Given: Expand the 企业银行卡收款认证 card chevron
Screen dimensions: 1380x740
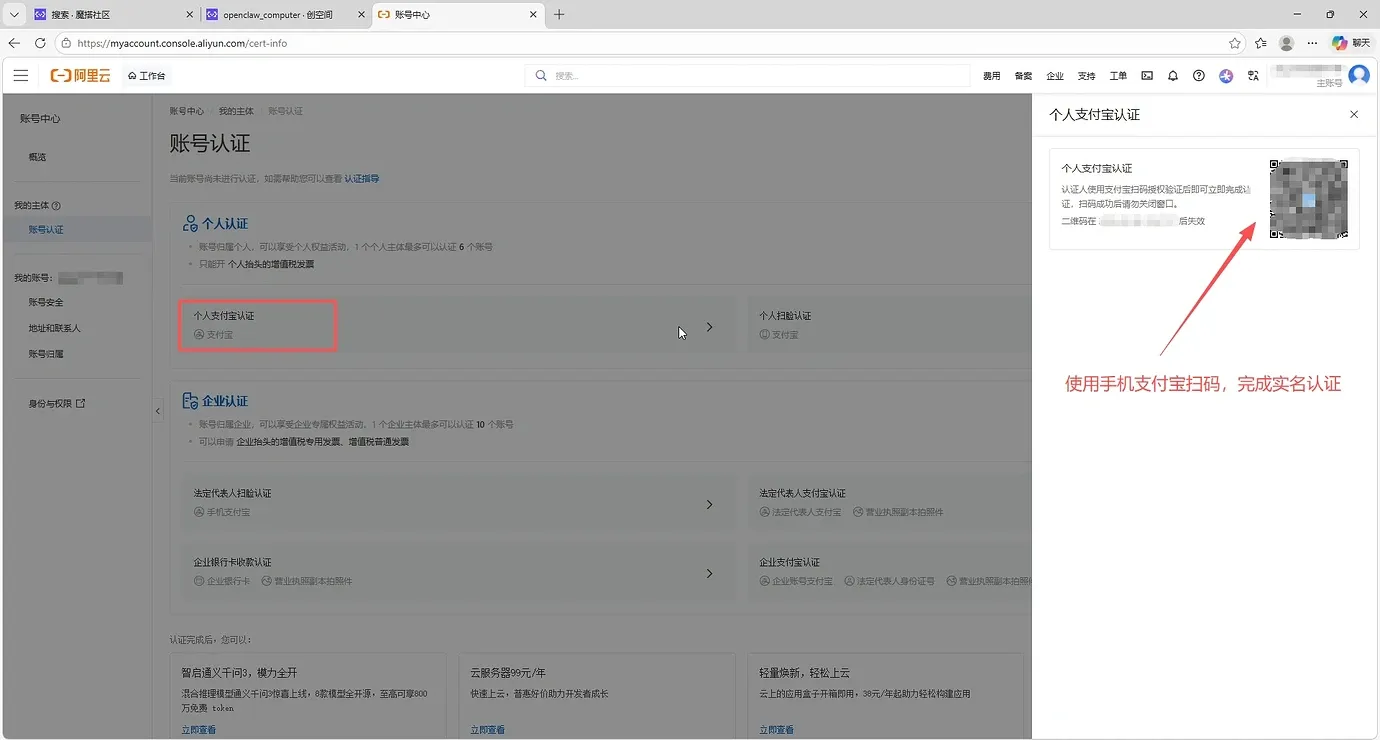Looking at the screenshot, I should [711, 573].
